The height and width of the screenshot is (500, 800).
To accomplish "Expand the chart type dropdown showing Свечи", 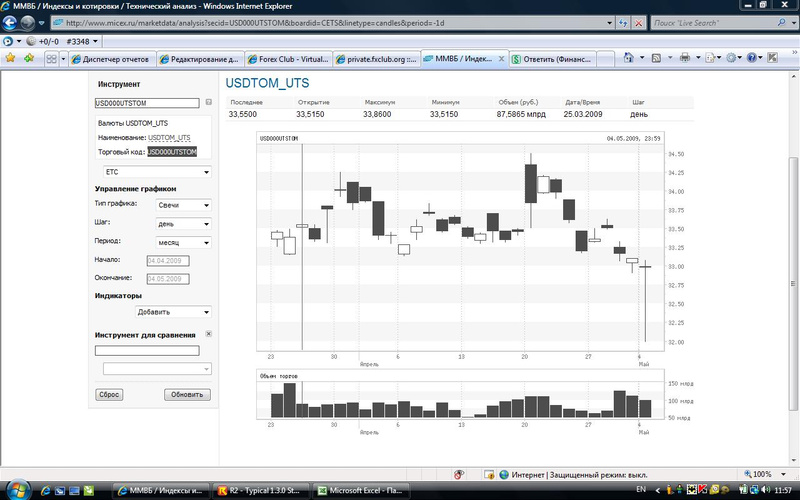I will pyautogui.click(x=184, y=205).
